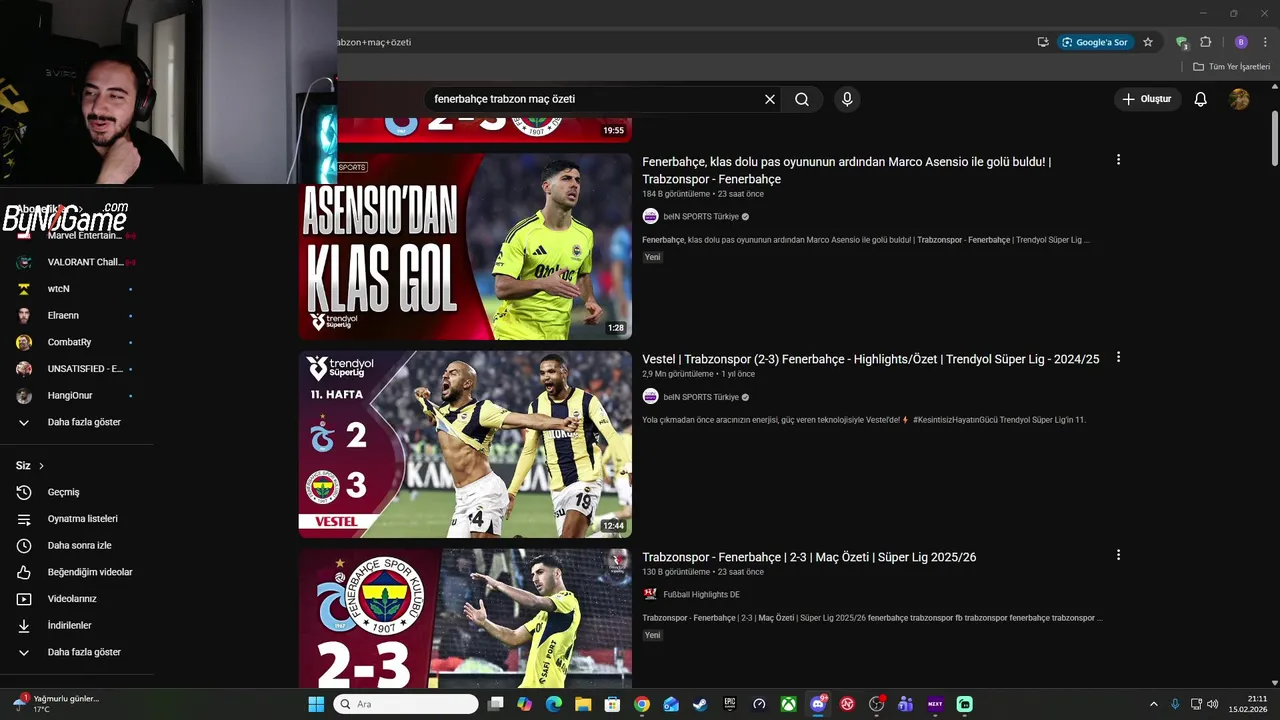Expand subscriptions with Daha fazla göster under HangiOnur
Image resolution: width=1280 pixels, height=720 pixels.
76,422
